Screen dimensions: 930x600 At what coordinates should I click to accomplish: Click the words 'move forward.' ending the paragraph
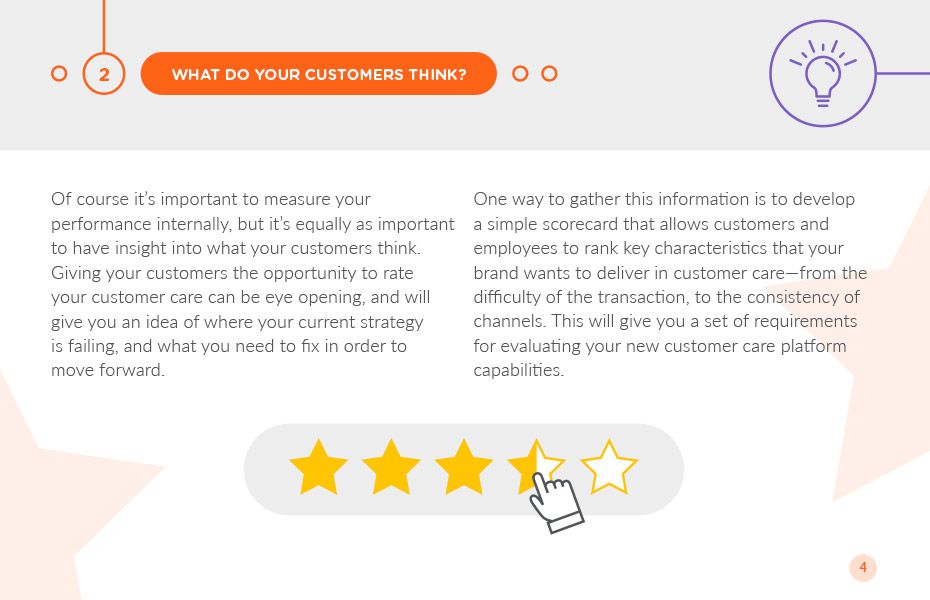(x=108, y=370)
